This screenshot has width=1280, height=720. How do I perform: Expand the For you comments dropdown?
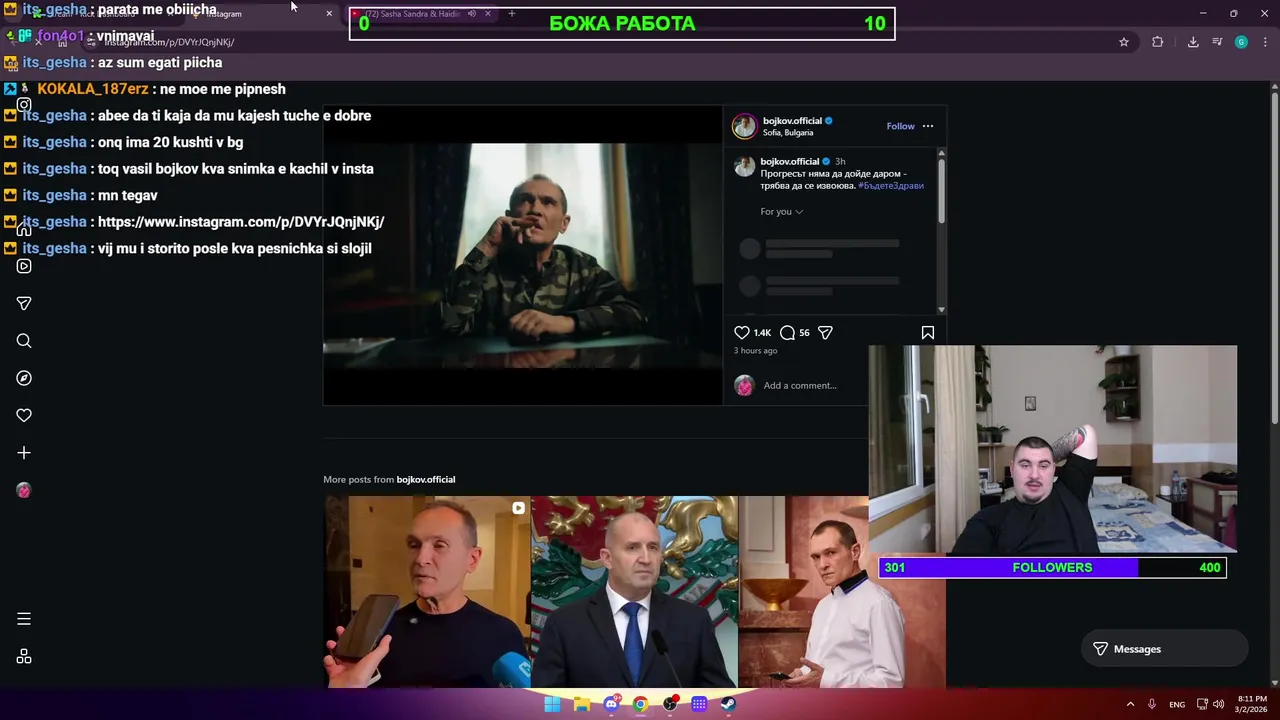[781, 211]
